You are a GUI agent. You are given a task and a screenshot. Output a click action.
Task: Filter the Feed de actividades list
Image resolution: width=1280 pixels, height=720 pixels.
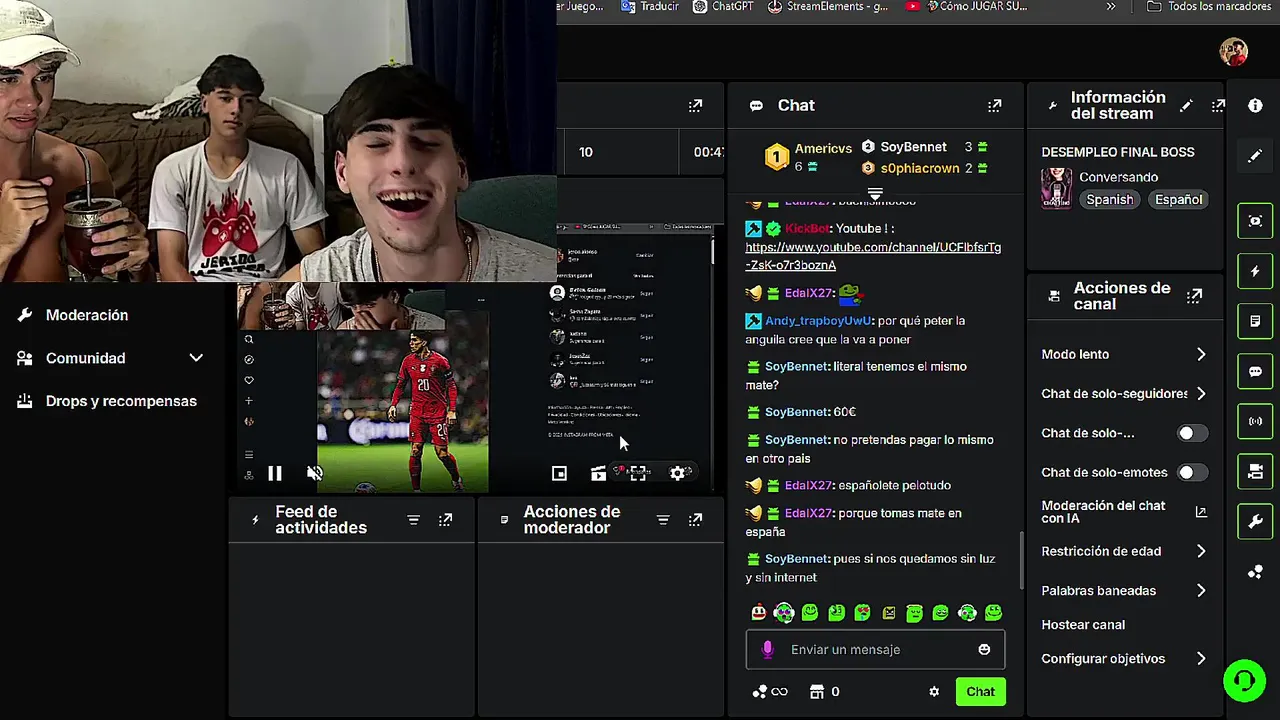(x=413, y=520)
